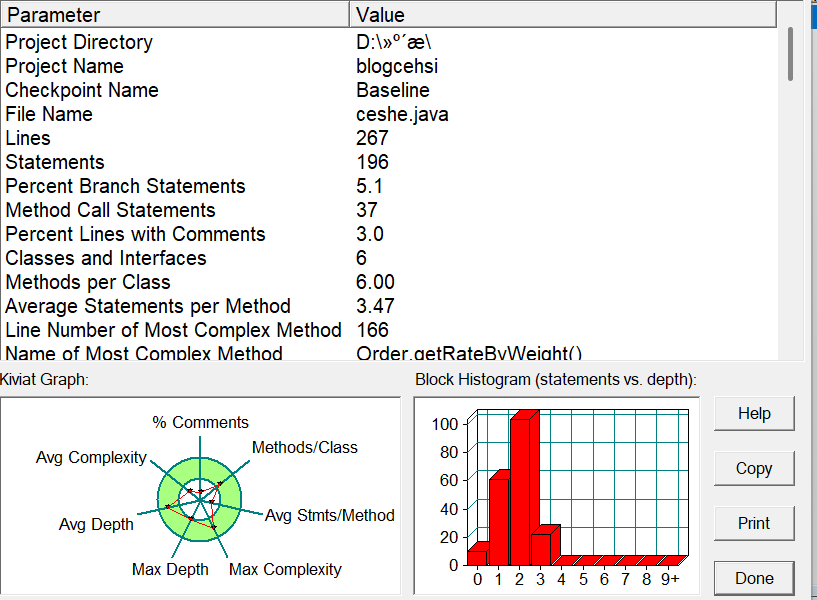Click the Avg Stmts/Method axis label
817x600 pixels.
tap(330, 515)
